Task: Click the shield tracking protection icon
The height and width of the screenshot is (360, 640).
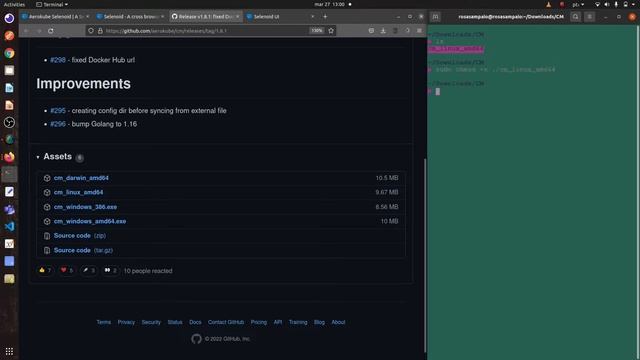Action: (x=91, y=31)
